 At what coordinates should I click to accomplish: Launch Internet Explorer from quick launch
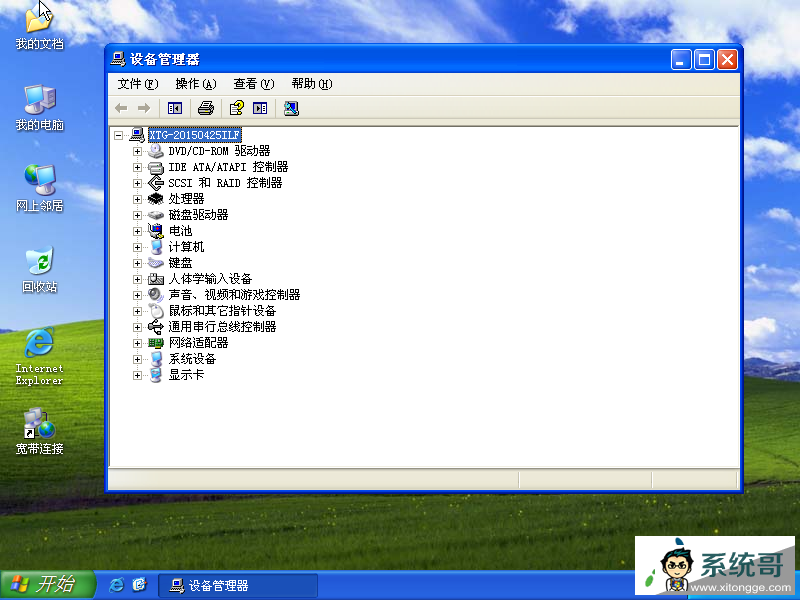117,585
